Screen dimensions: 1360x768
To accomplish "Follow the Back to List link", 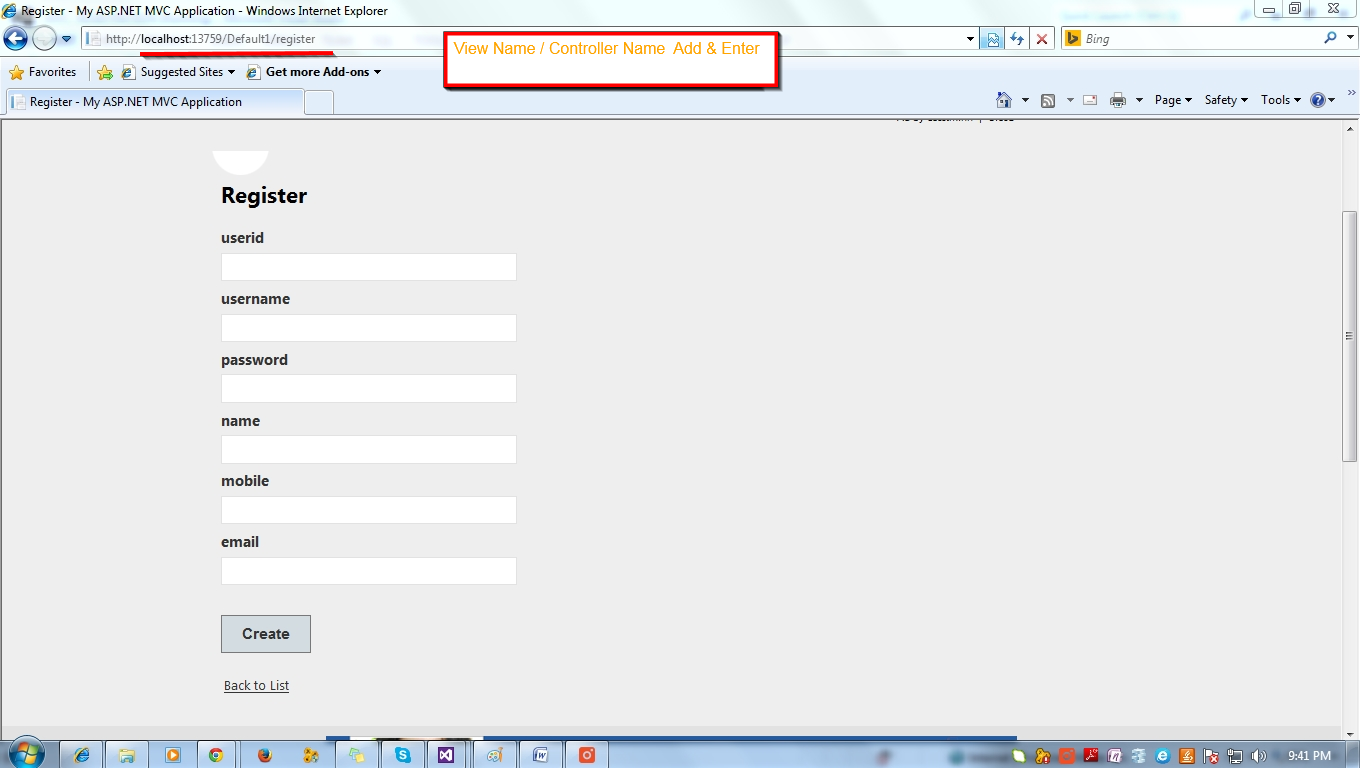I will point(256,685).
